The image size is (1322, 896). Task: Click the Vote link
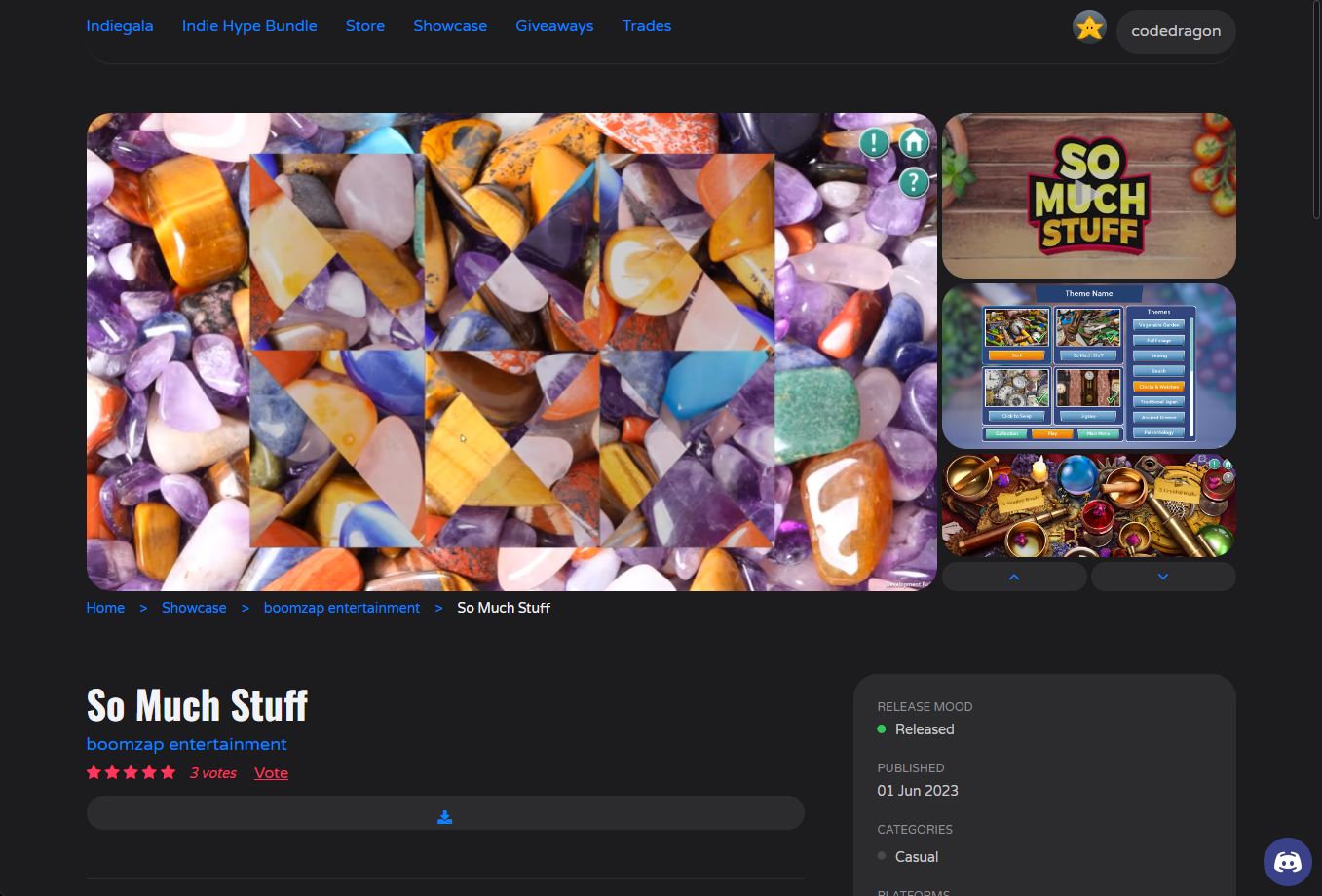[271, 773]
